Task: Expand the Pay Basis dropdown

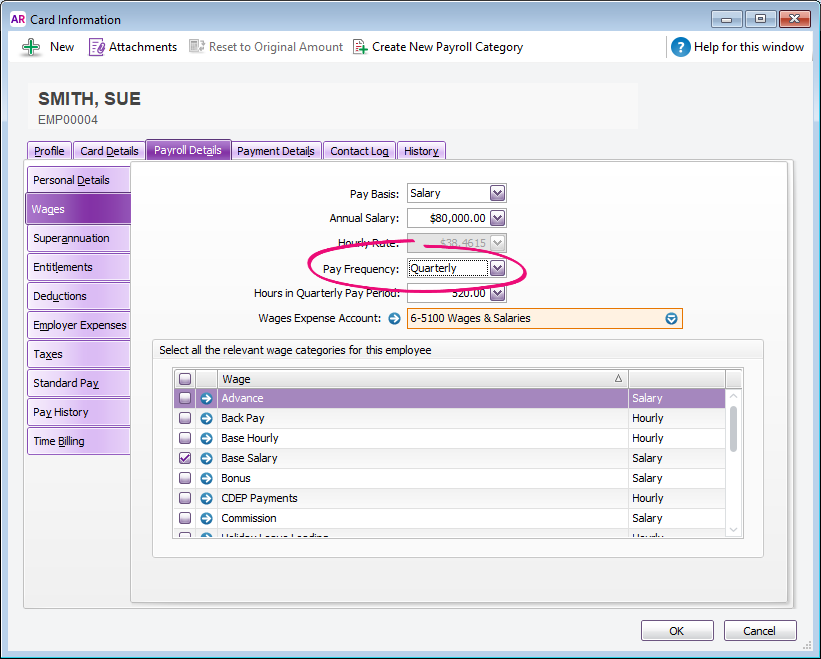Action: 497,194
